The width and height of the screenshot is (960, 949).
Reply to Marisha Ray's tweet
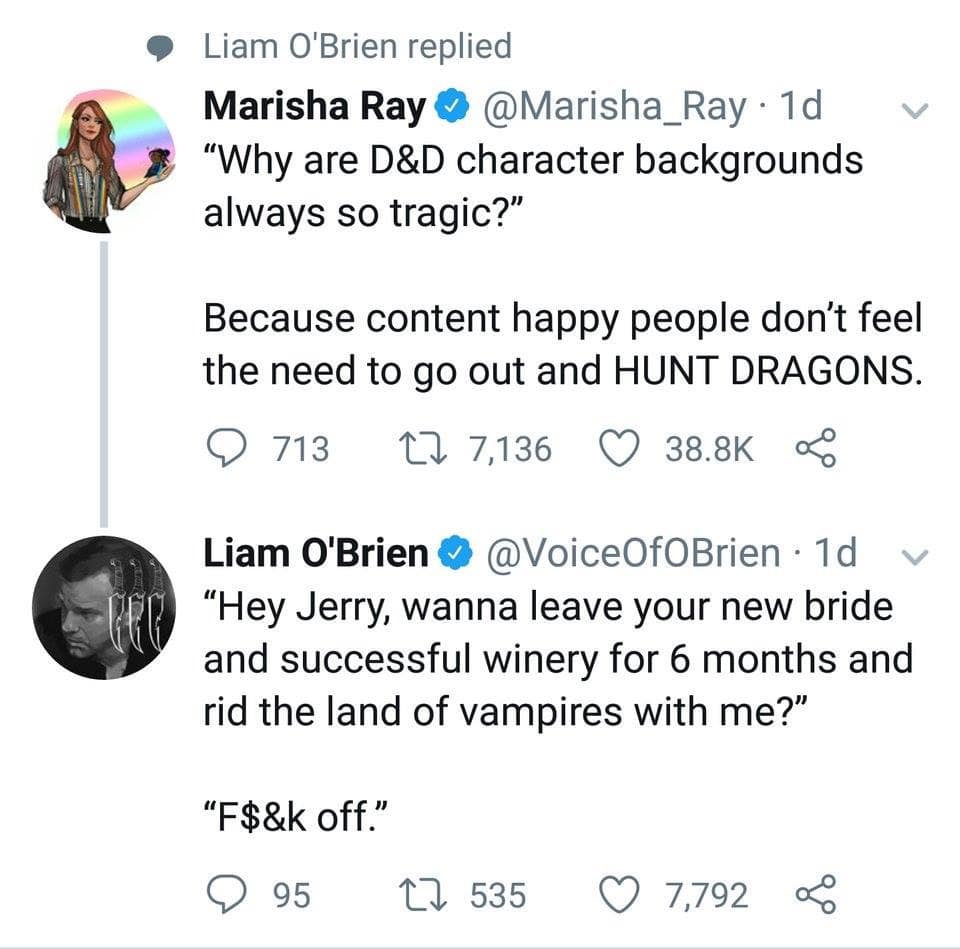tap(227, 449)
